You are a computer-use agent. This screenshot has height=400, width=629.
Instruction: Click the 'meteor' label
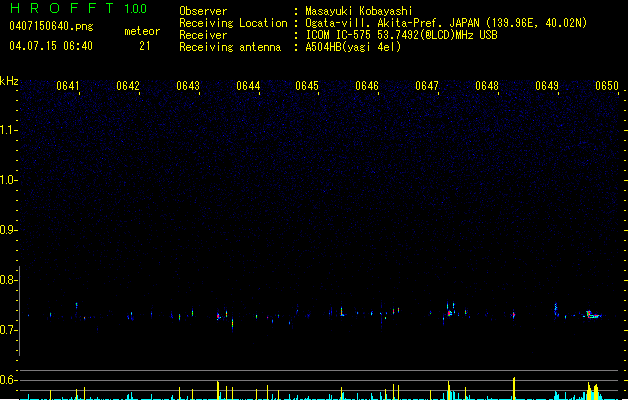pos(142,31)
